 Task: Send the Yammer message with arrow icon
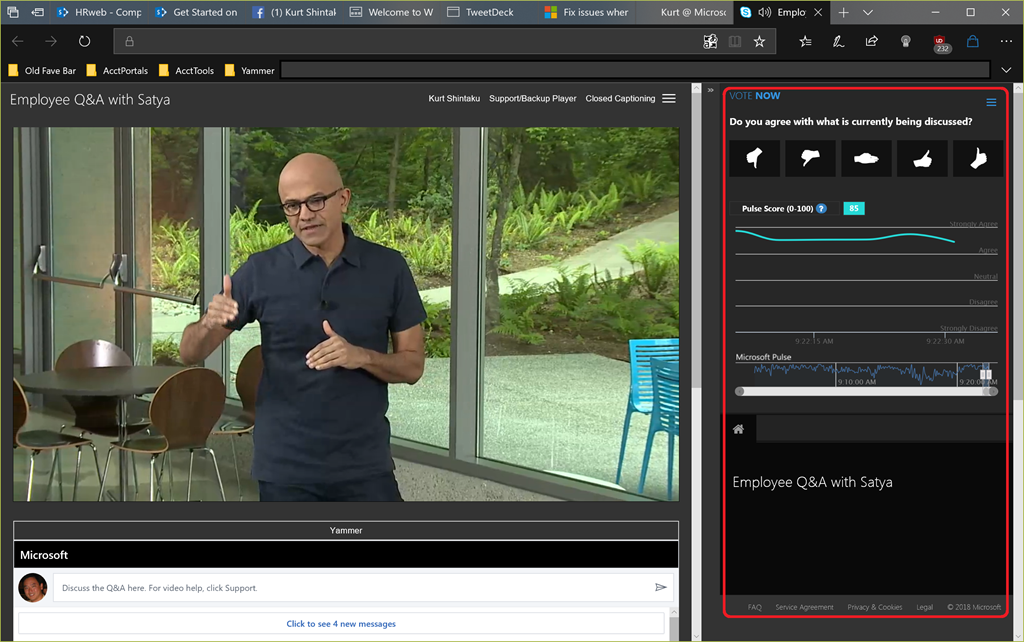660,588
